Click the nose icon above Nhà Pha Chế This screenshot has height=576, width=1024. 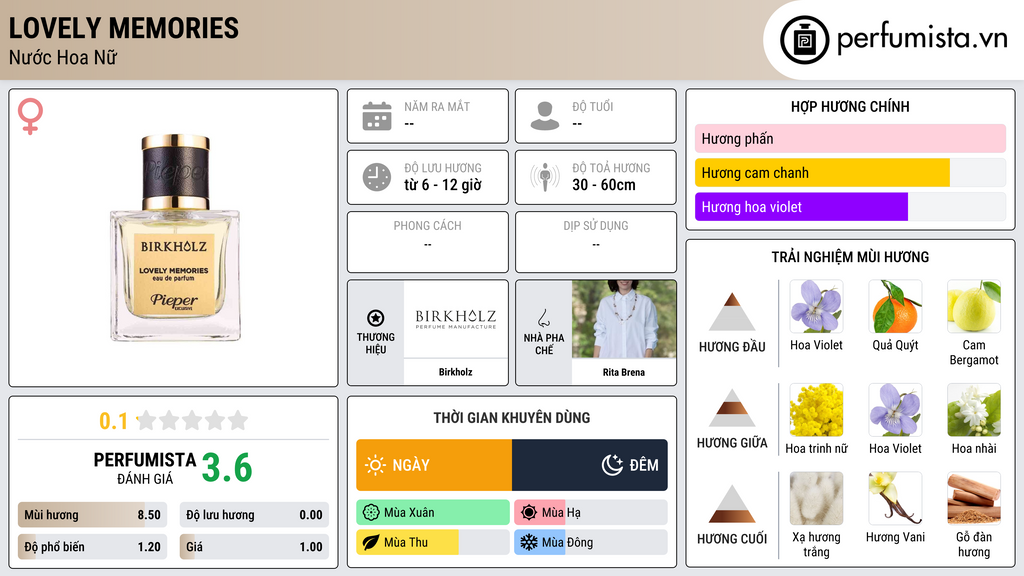tap(543, 318)
